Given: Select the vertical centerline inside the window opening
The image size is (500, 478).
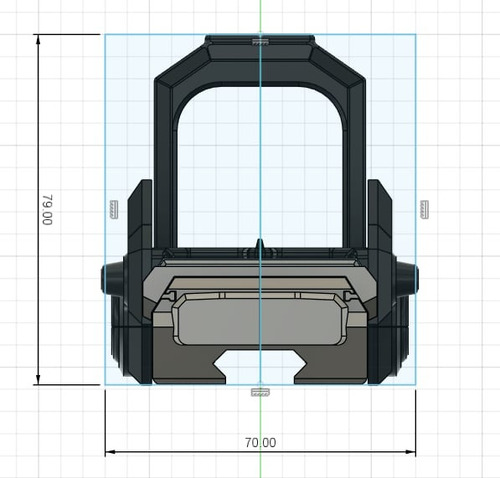Looking at the screenshot, I should [260, 163].
